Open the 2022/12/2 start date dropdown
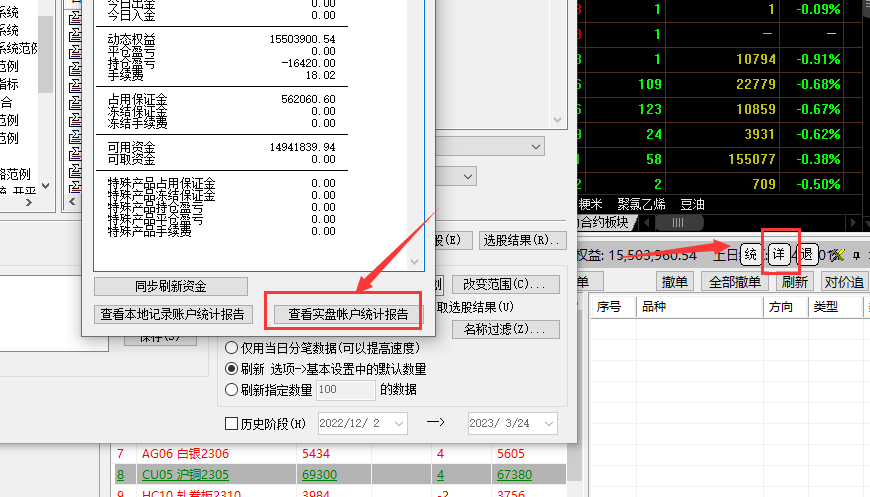This screenshot has width=870, height=497. coord(398,424)
